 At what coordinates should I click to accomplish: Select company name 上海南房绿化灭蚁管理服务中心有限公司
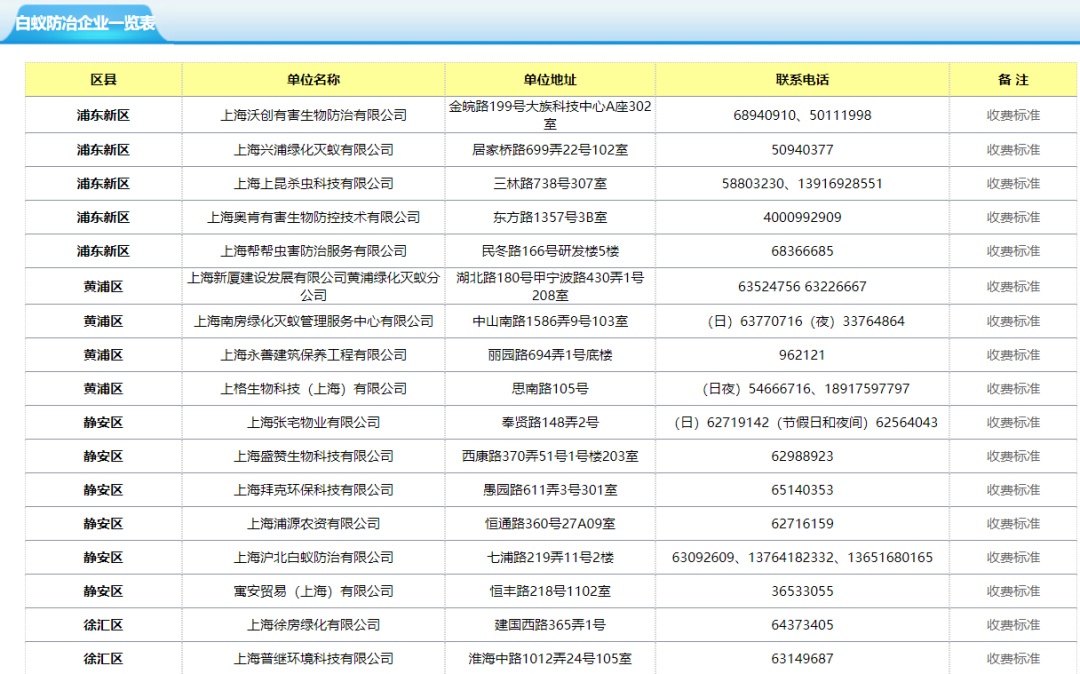click(x=313, y=321)
